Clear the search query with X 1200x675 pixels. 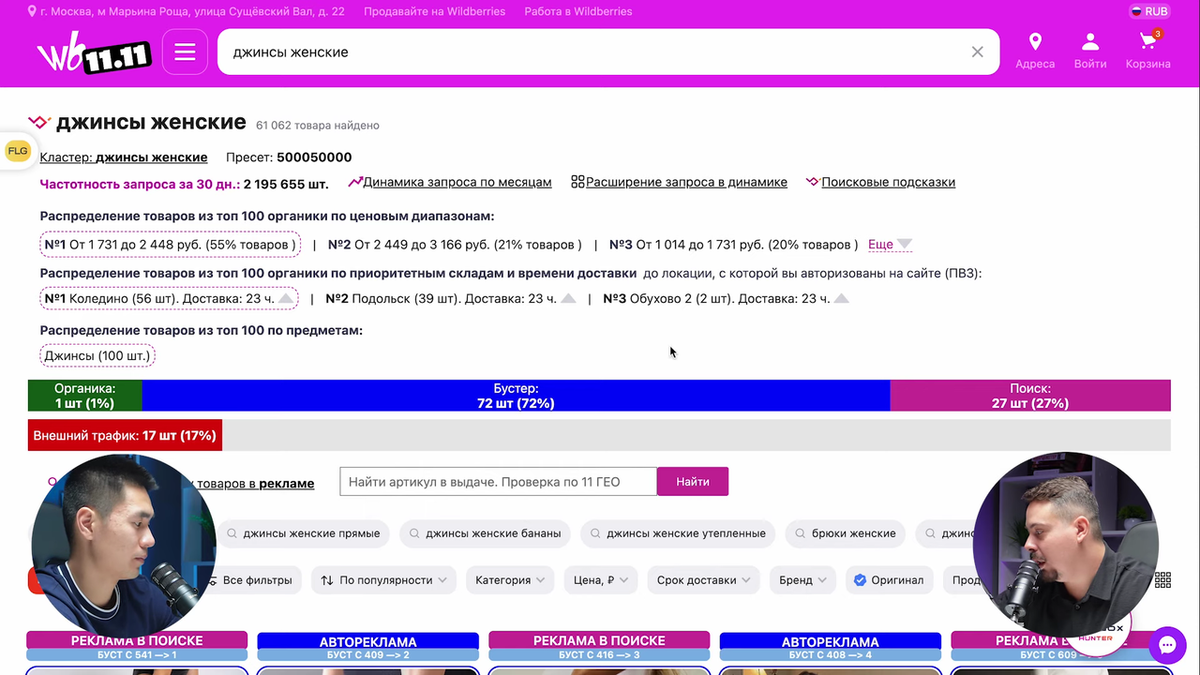pyautogui.click(x=978, y=52)
